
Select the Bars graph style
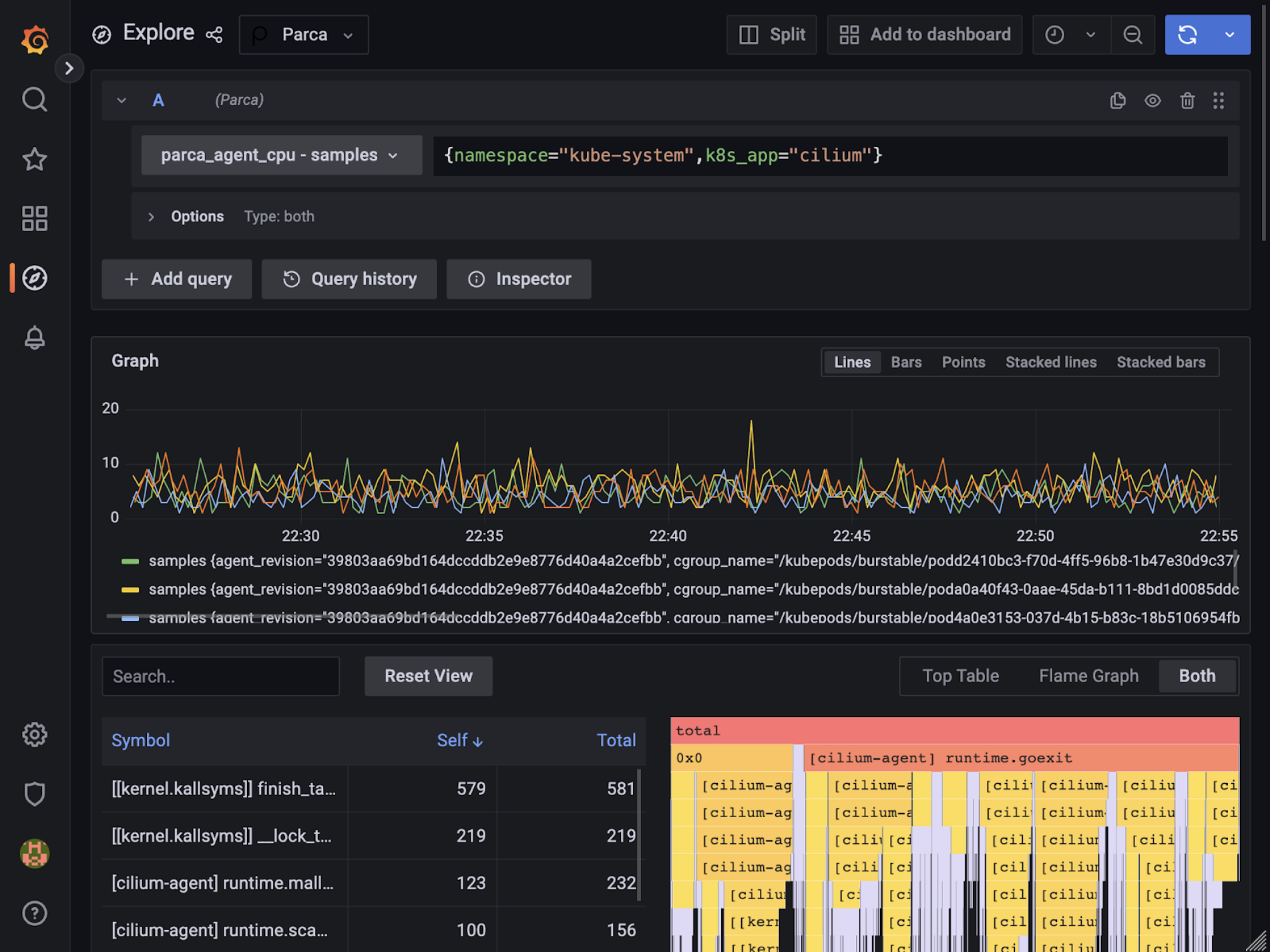tap(906, 363)
